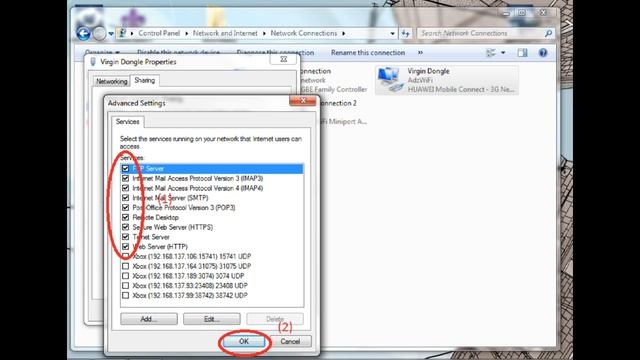This screenshot has height=360, width=640.
Task: Cancel the Advanced Settings dialog
Action: (x=290, y=341)
